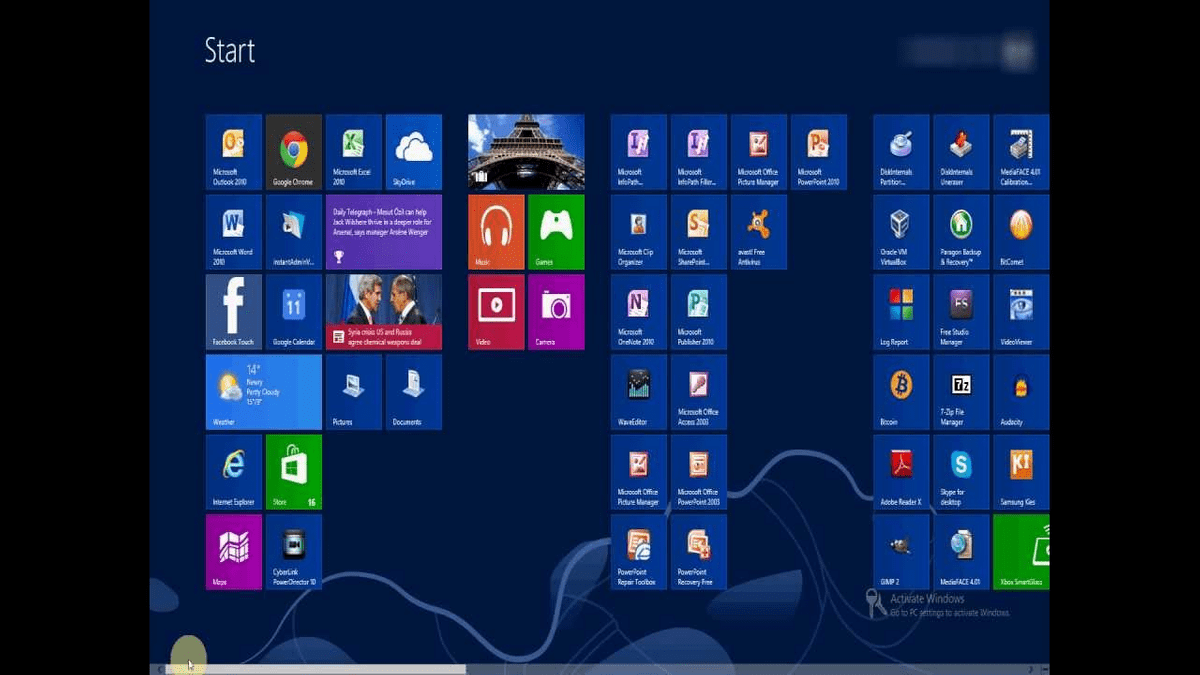Start Microsoft Word 2010

(x=233, y=232)
